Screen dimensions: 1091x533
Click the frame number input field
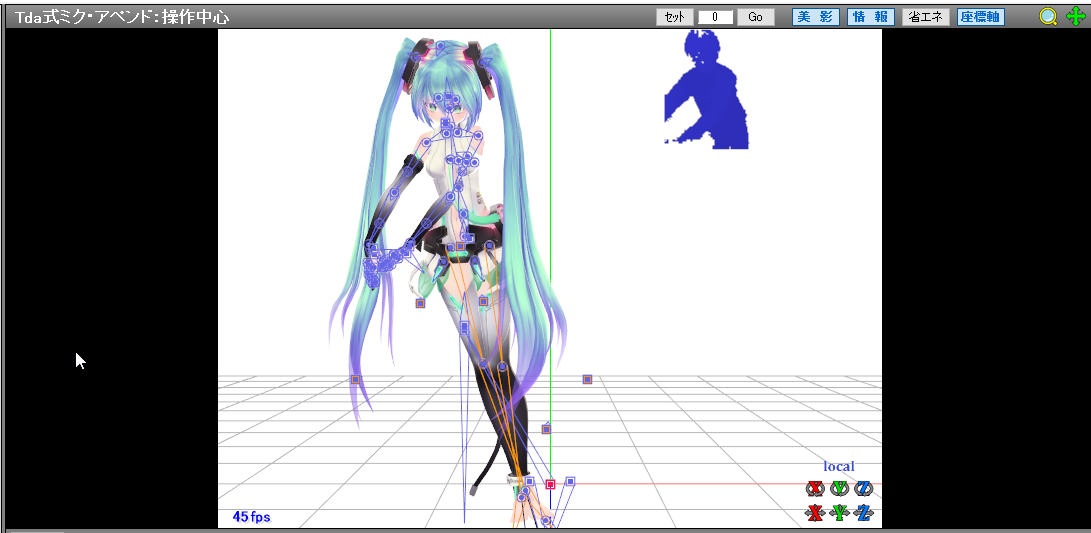(x=715, y=17)
